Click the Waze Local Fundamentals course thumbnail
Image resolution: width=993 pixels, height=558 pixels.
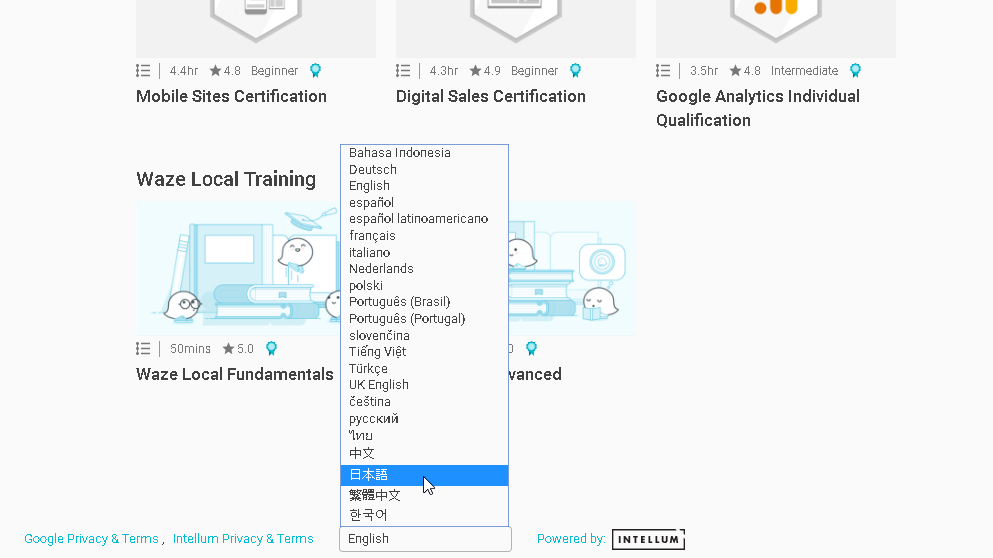tap(237, 267)
